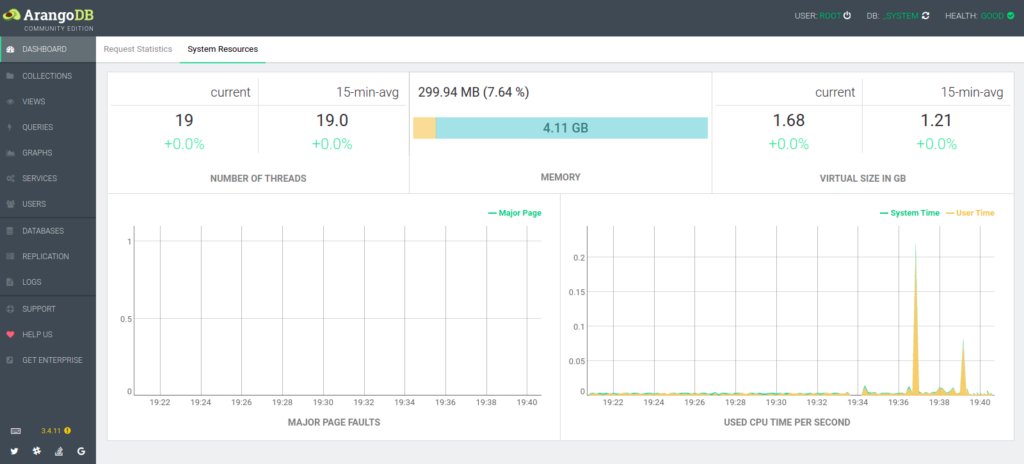This screenshot has height=464, width=1024.
Task: Toggle the User Time legend entry
Action: pos(975,213)
